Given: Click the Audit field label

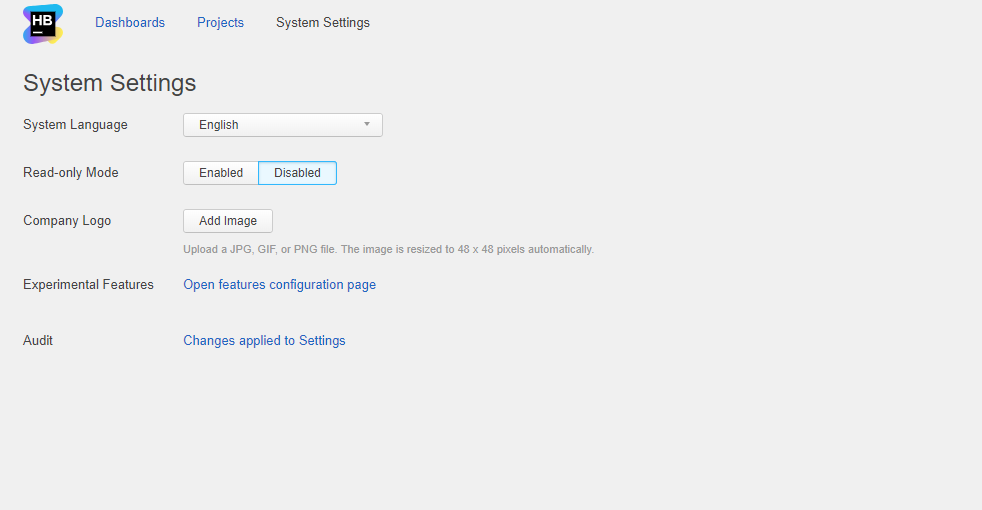Looking at the screenshot, I should coord(38,341).
